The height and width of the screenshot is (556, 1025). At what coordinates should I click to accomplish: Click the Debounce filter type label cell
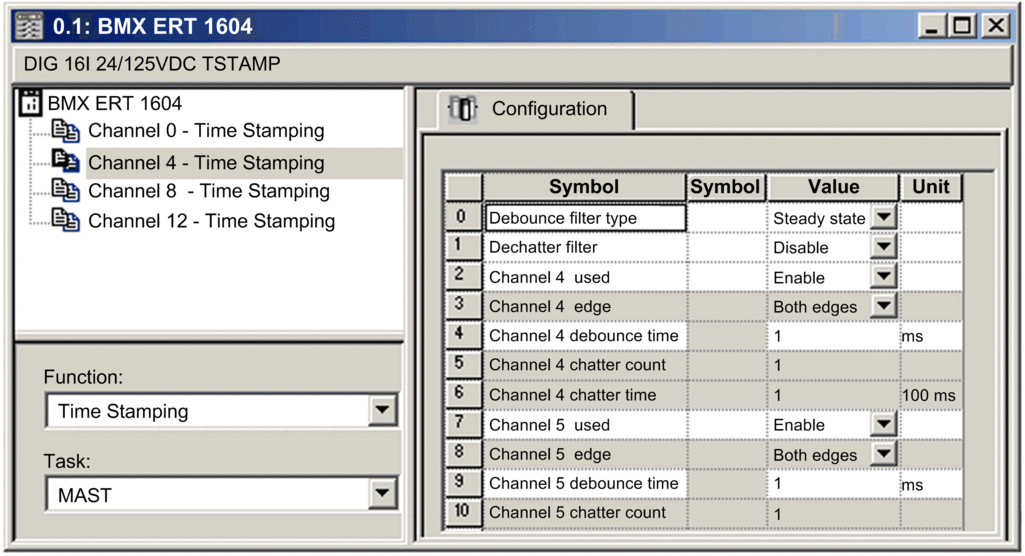click(x=585, y=218)
